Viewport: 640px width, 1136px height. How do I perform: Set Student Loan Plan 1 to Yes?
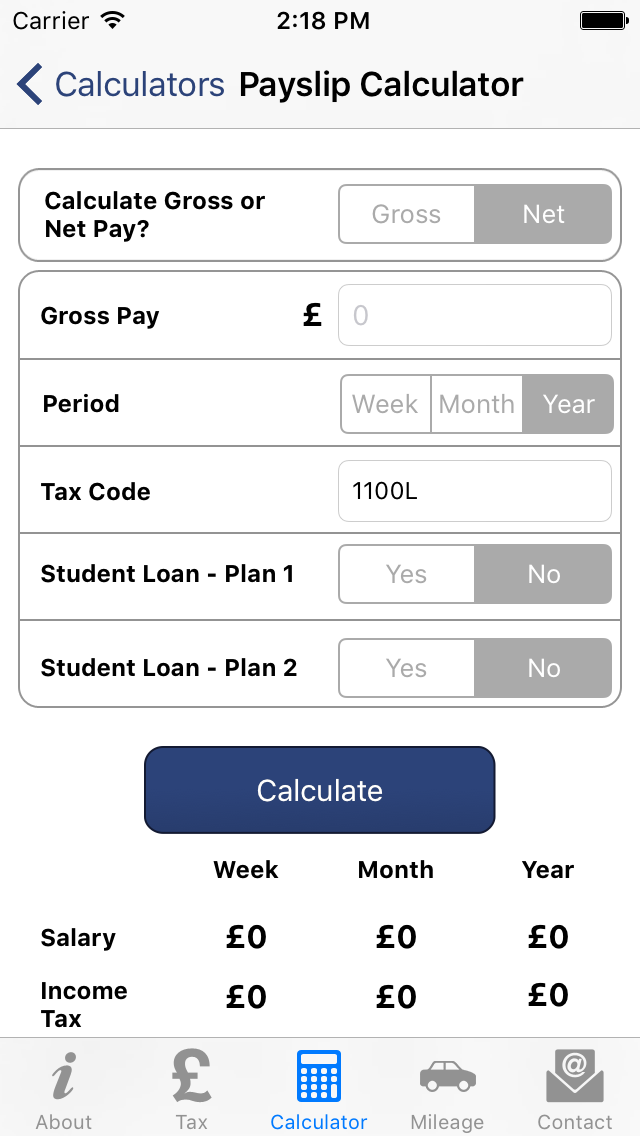coord(407,574)
